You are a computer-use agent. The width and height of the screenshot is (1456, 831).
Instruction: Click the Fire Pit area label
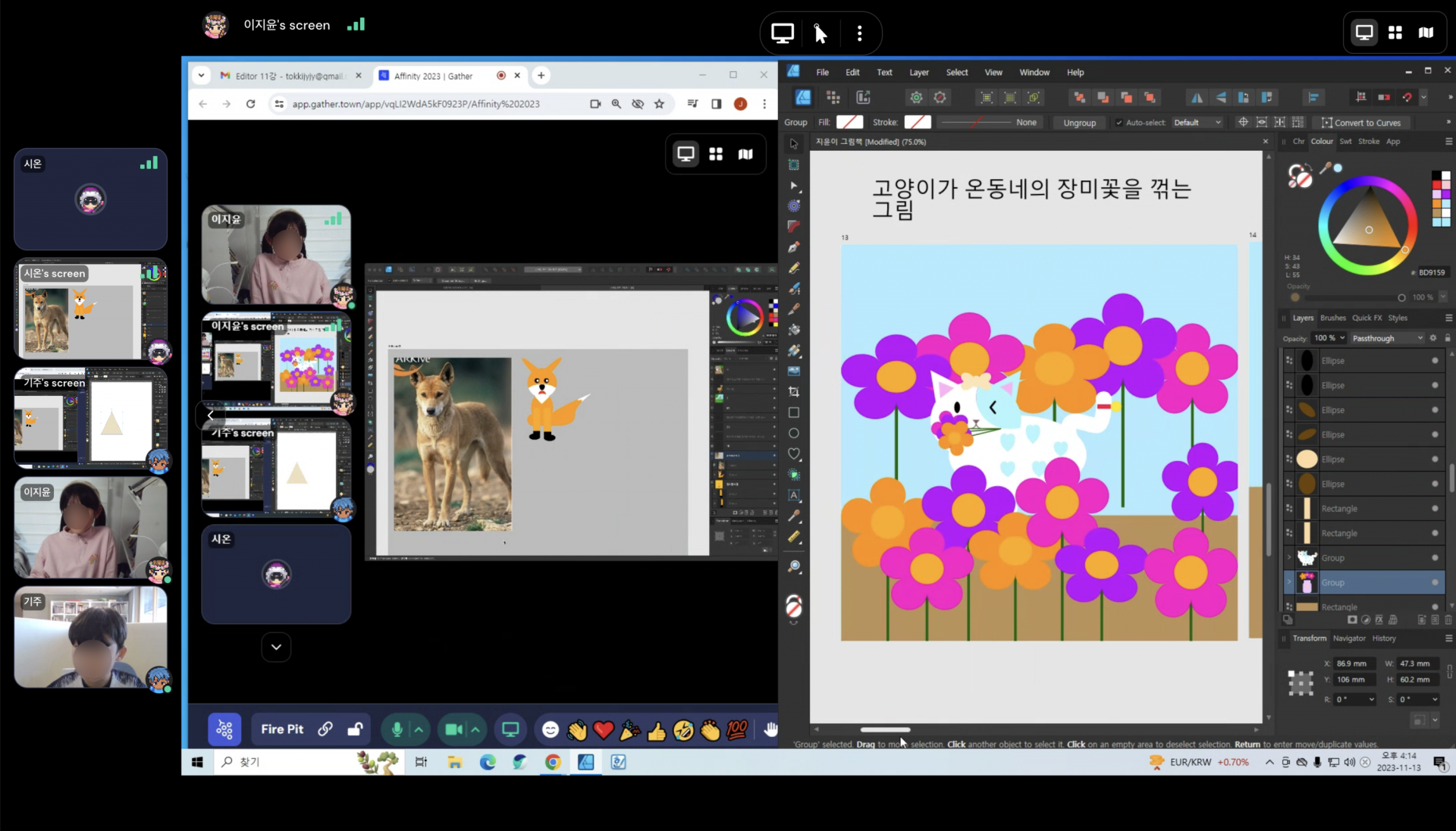(282, 729)
